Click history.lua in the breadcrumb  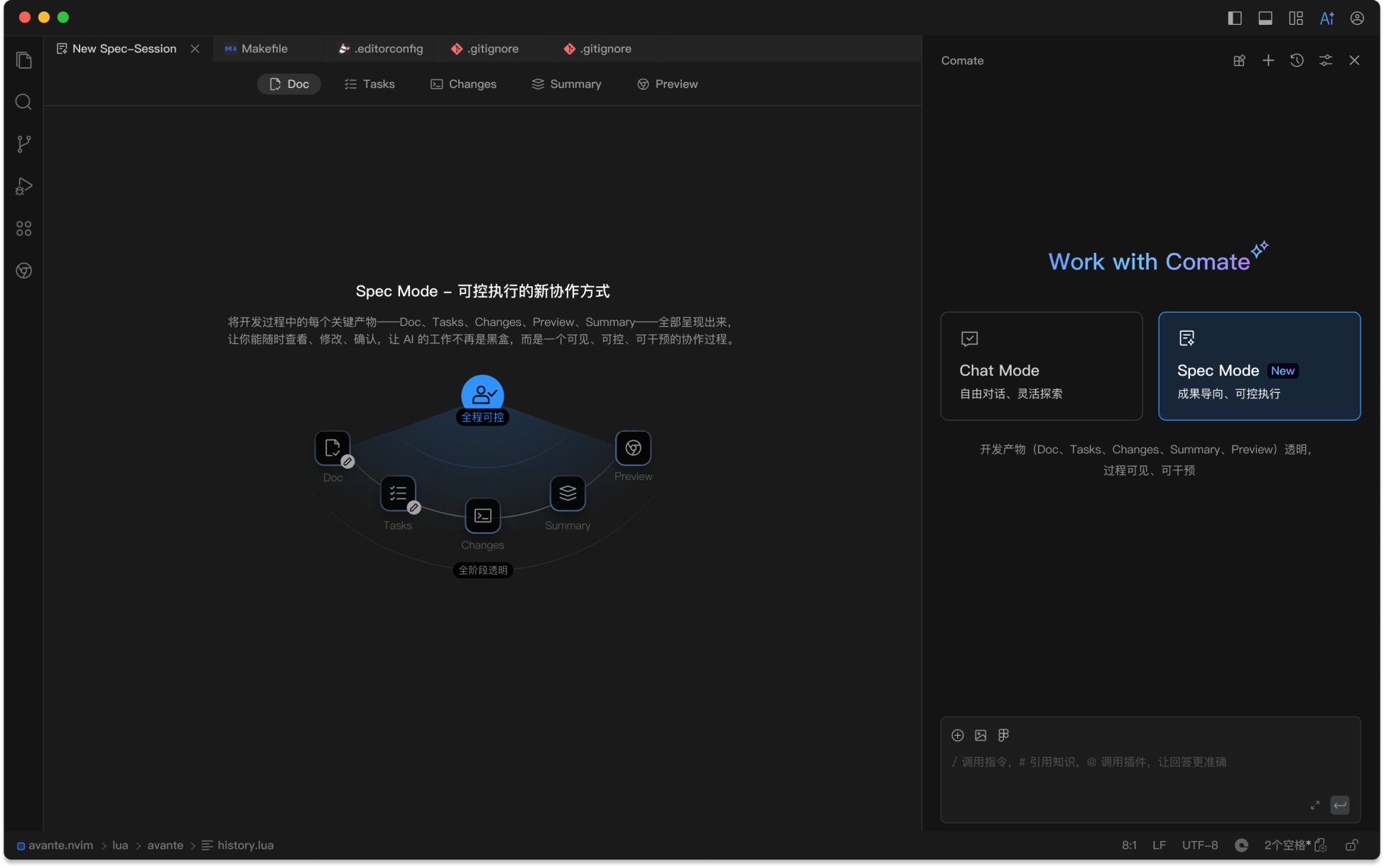tap(237, 845)
